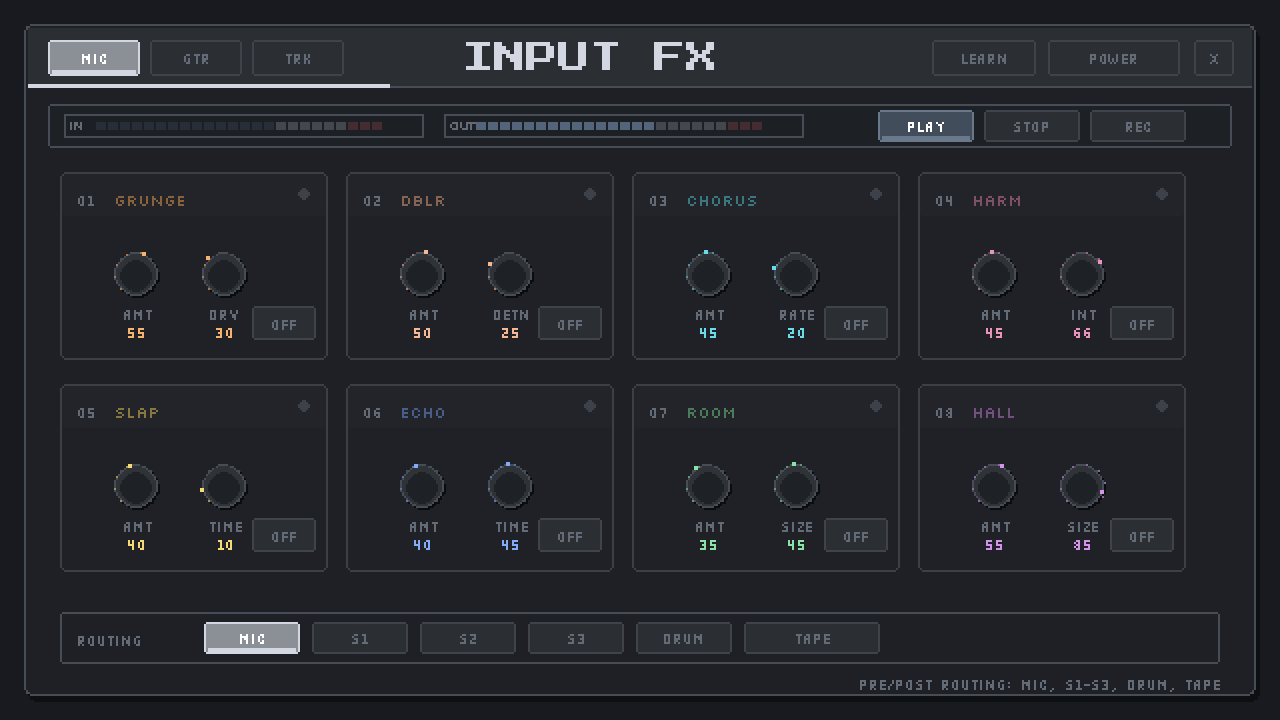This screenshot has height=720, width=1280.
Task: Click the HARM INT knob
Action: point(1082,274)
